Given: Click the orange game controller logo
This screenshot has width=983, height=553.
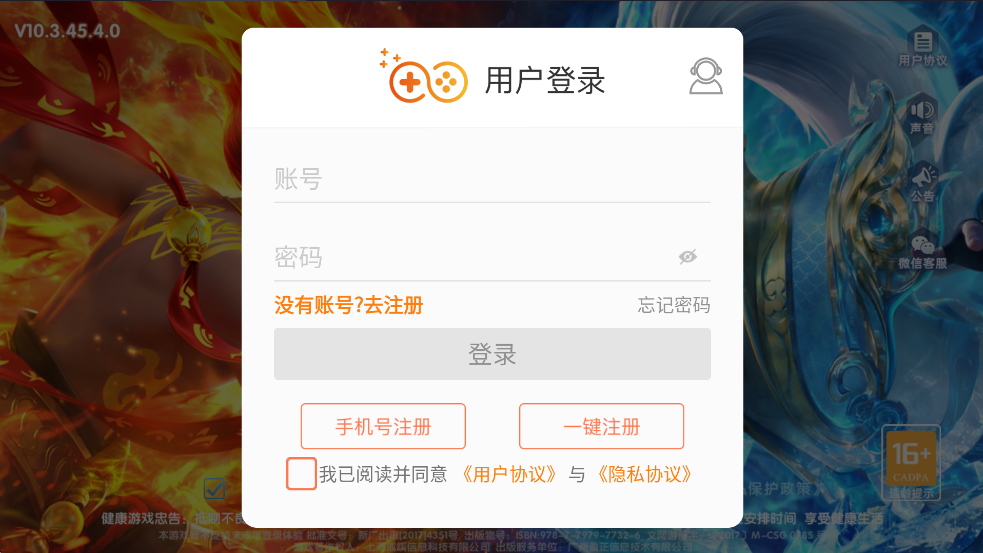Looking at the screenshot, I should (x=424, y=76).
